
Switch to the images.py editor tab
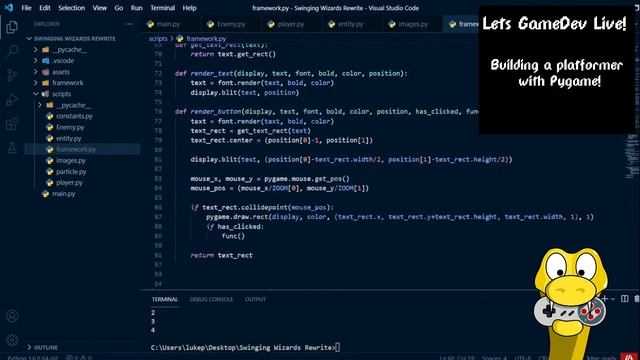click(413, 24)
